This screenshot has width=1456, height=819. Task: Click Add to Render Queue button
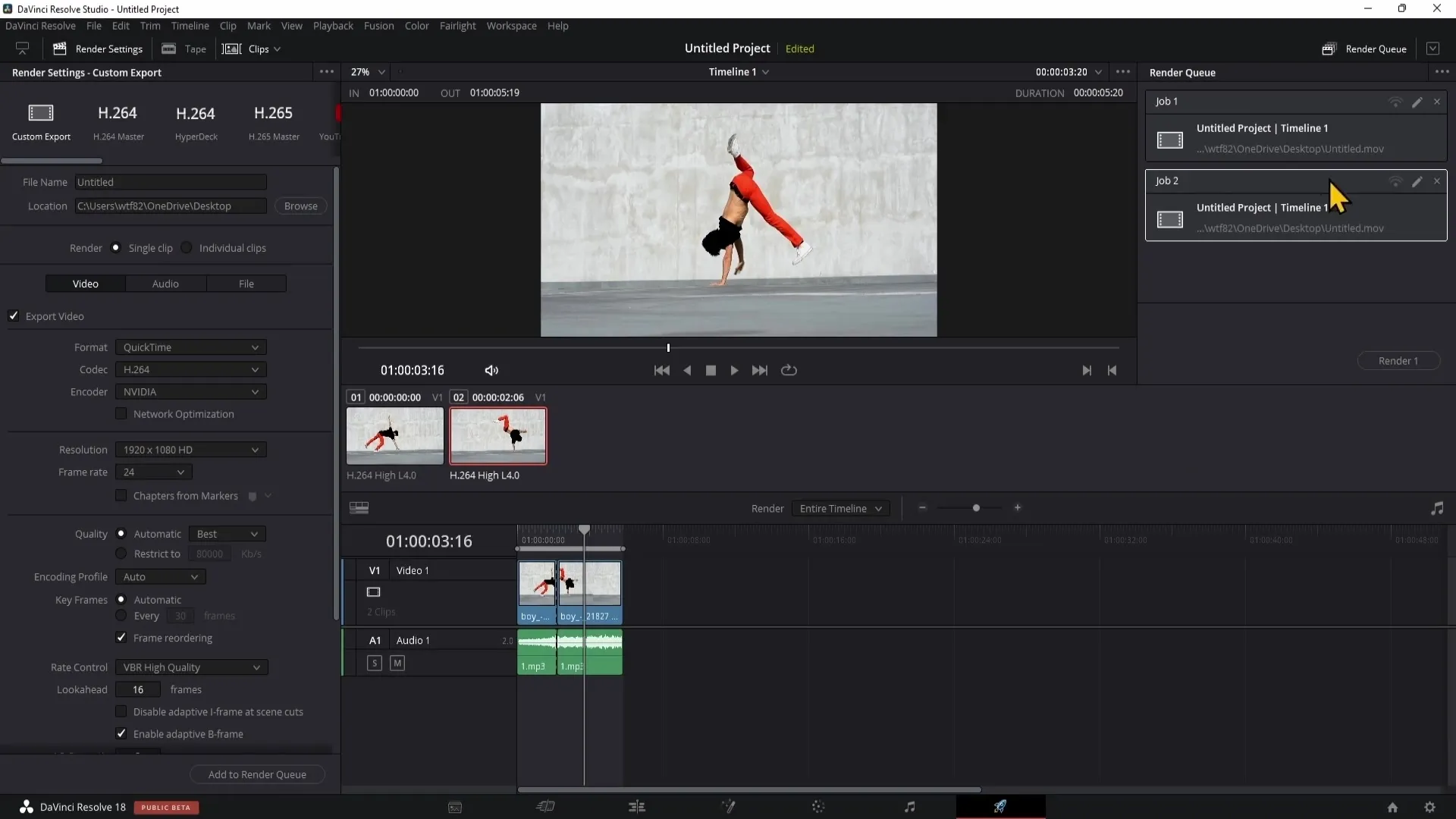coord(257,774)
